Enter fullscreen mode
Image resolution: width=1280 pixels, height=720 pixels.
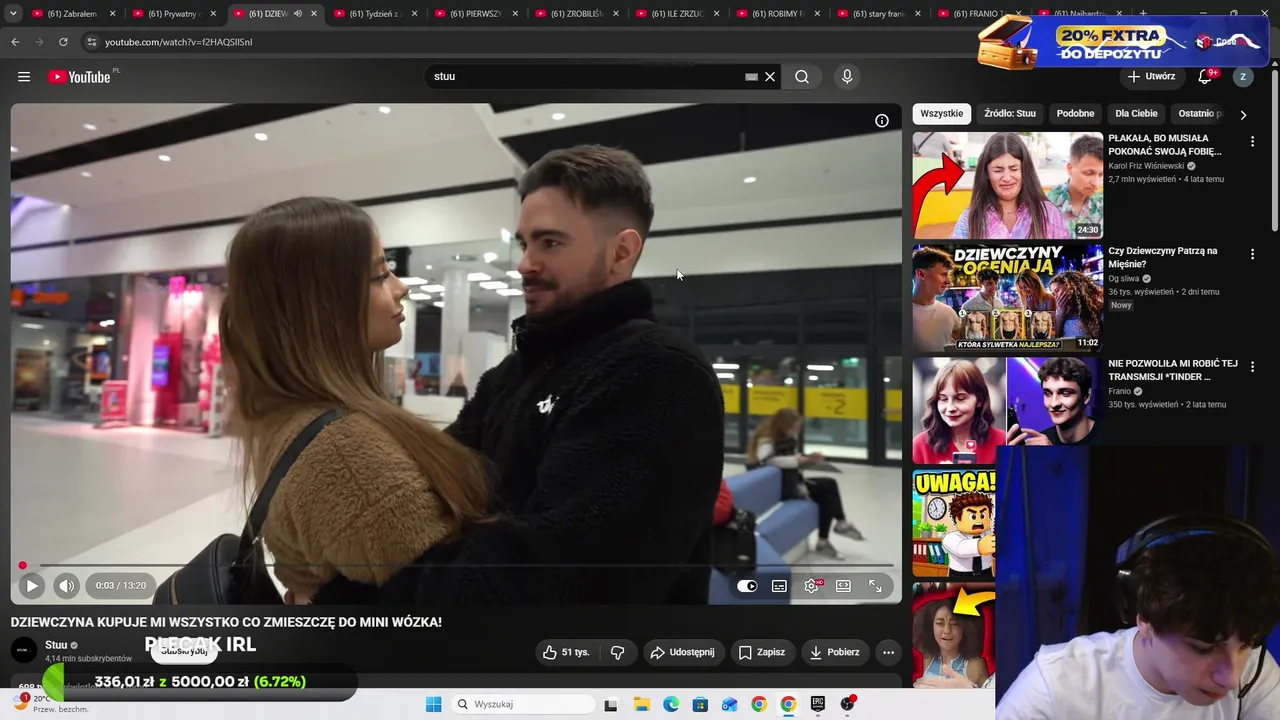[875, 586]
